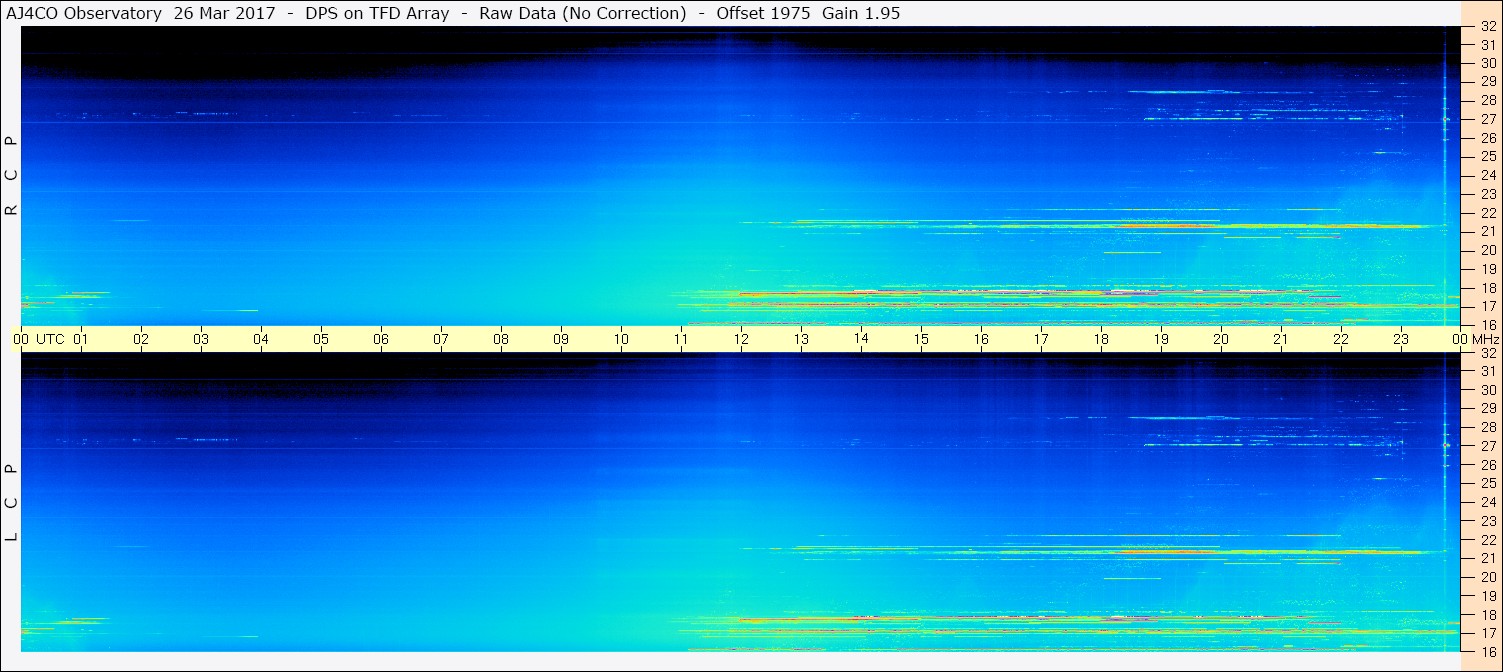Select the 06 hour tick on time axis
The image size is (1503, 672).
[381, 339]
